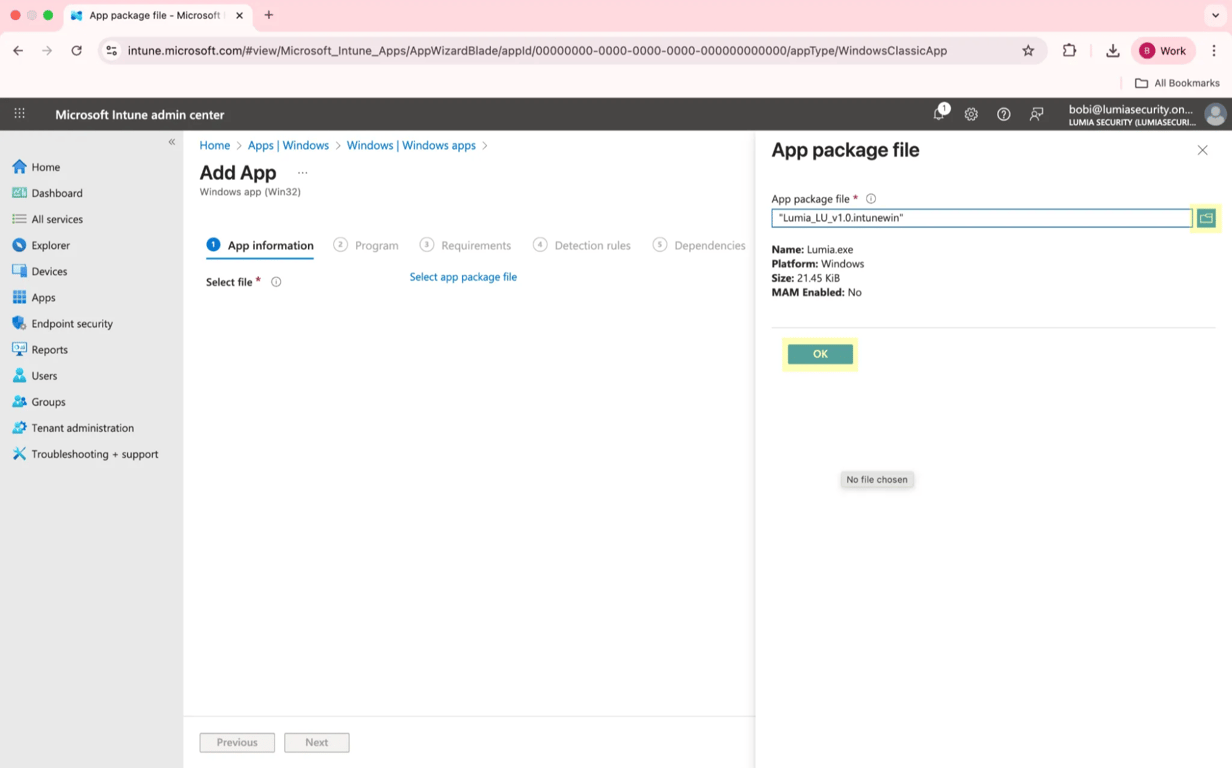This screenshot has width=1232, height=768.
Task: Click the Troubleshooting + support icon
Action: coord(19,453)
